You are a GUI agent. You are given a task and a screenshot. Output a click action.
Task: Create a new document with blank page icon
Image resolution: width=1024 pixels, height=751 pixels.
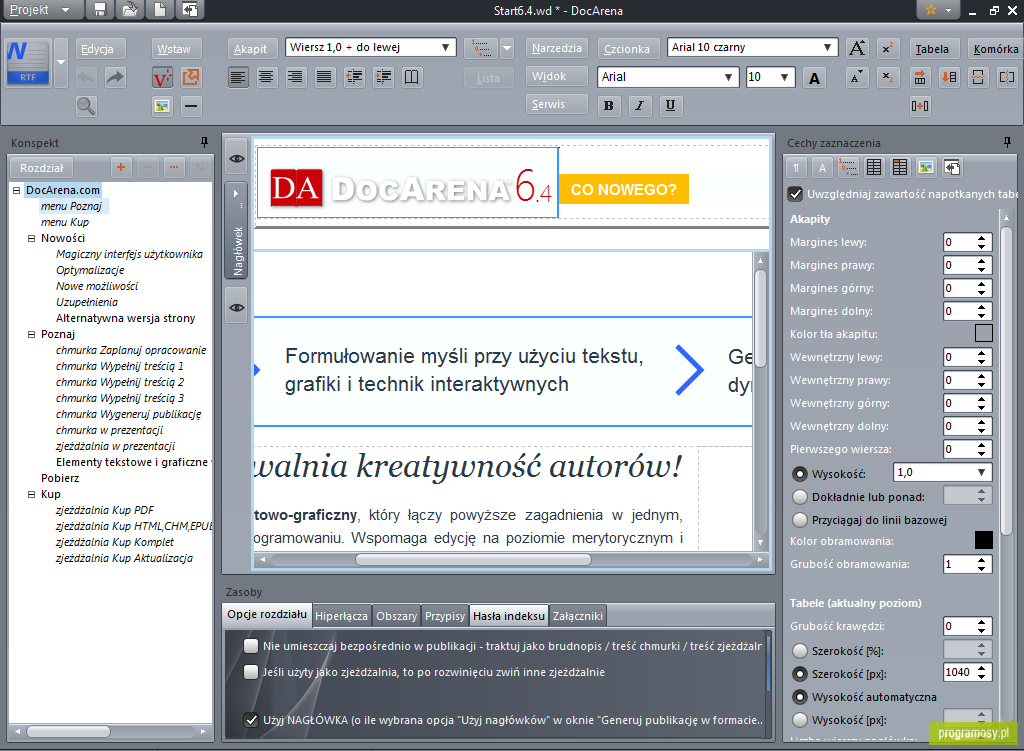tap(160, 10)
